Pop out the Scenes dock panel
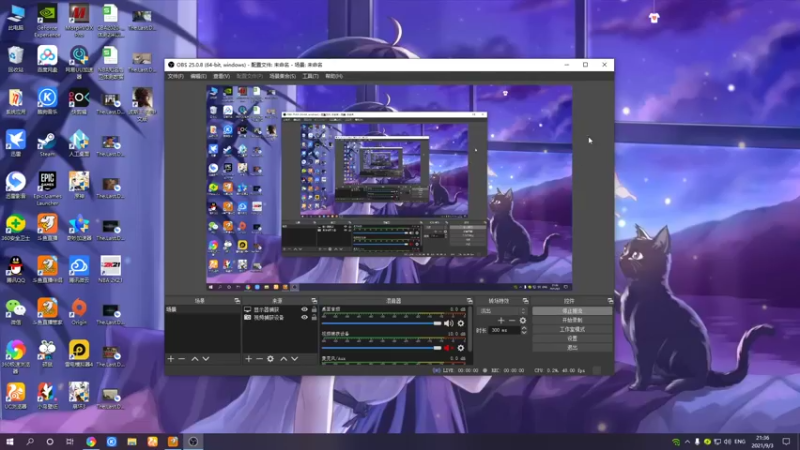Viewport: 800px width, 450px height. coord(237,301)
